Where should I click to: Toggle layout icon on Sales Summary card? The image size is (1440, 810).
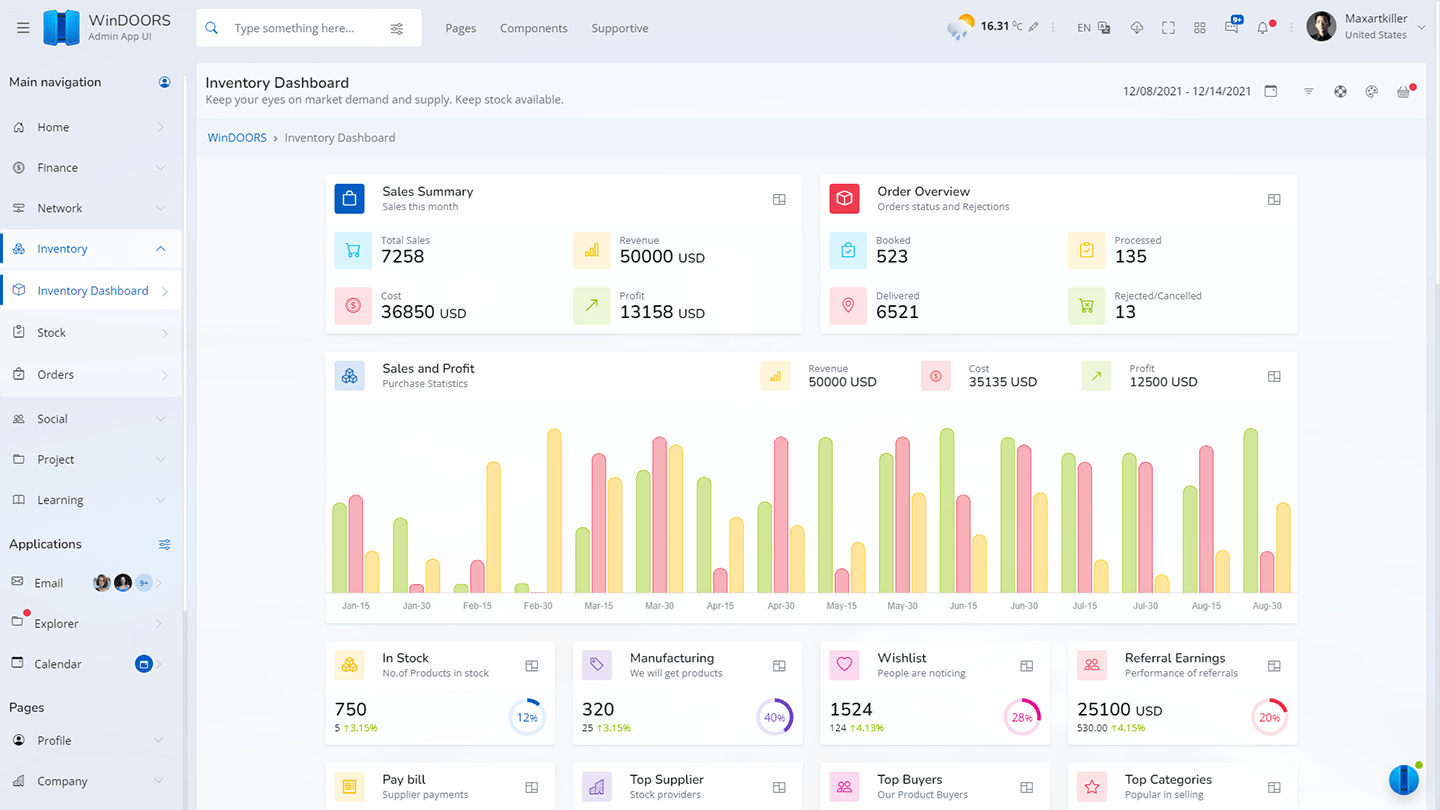[779, 199]
